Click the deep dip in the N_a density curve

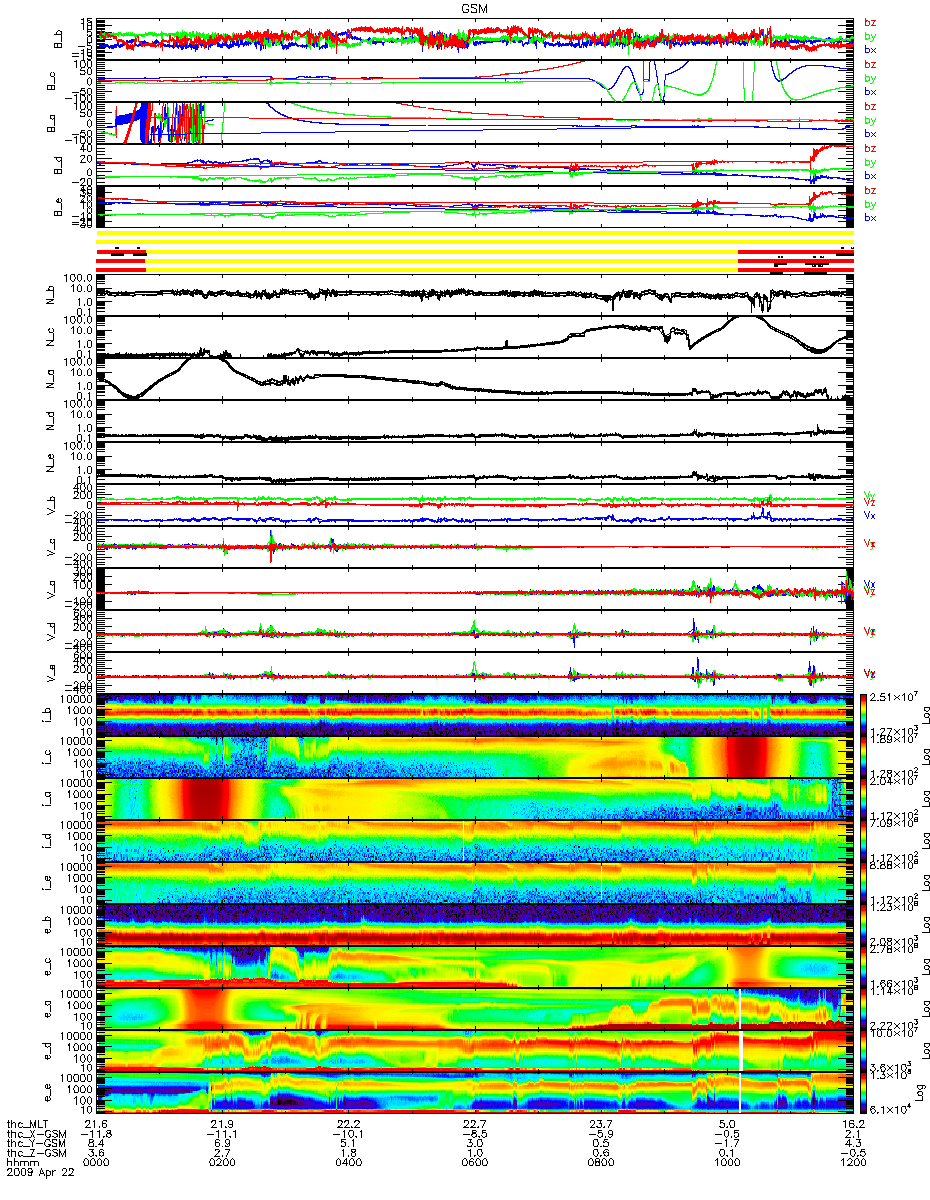pyautogui.click(x=133, y=396)
